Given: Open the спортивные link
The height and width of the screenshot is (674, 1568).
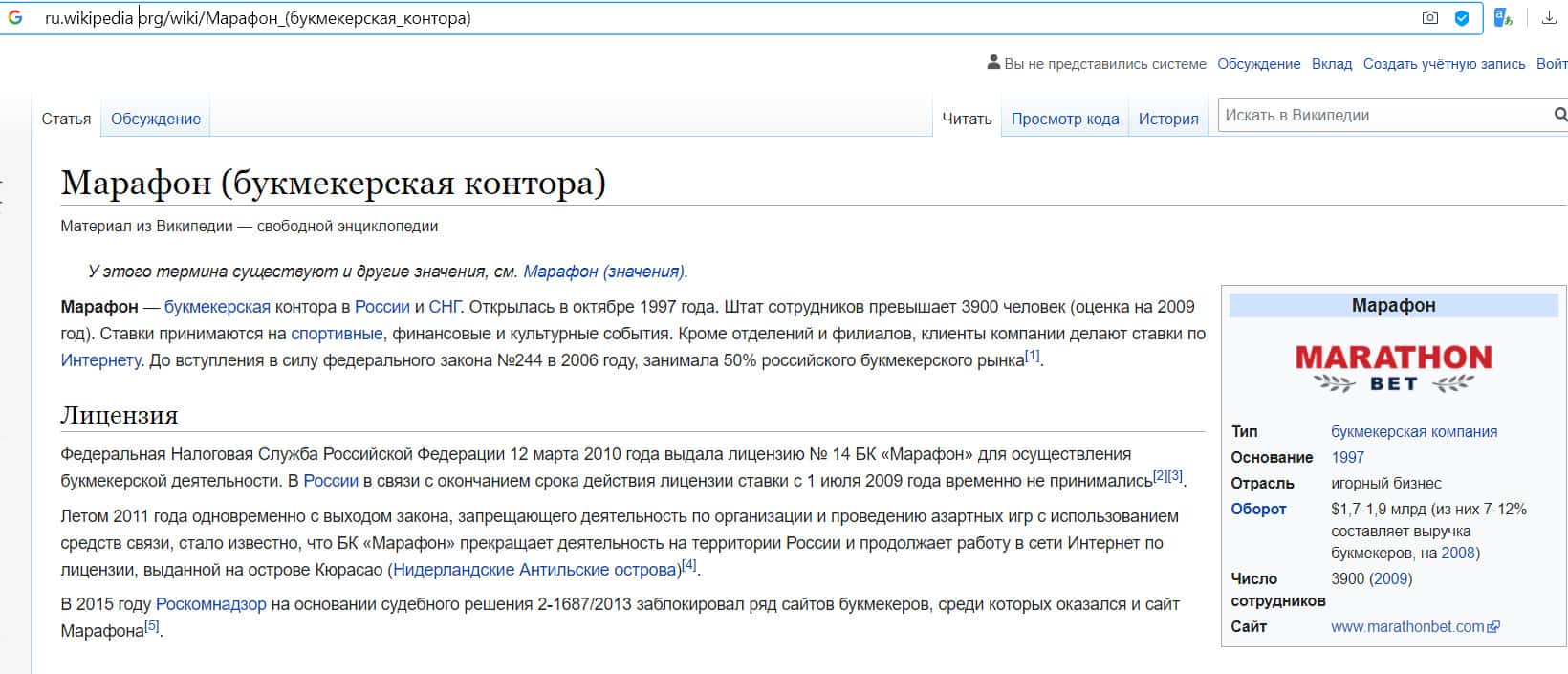Looking at the screenshot, I should [x=337, y=334].
